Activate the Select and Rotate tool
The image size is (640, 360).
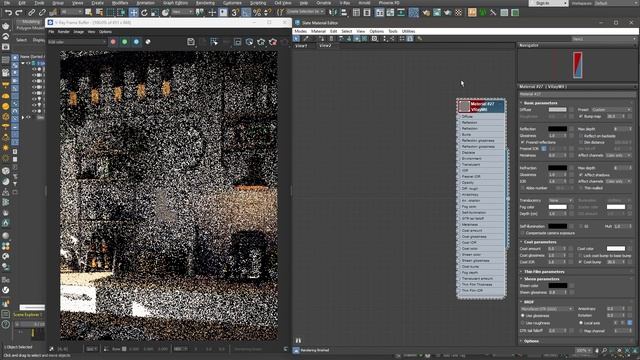pyautogui.click(x=144, y=13)
